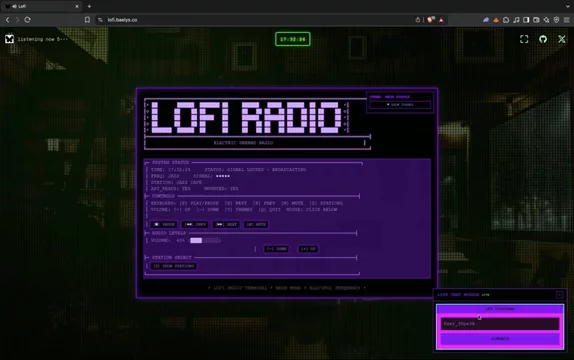Open the purple cloud extension icon

pyautogui.click(x=486, y=20)
